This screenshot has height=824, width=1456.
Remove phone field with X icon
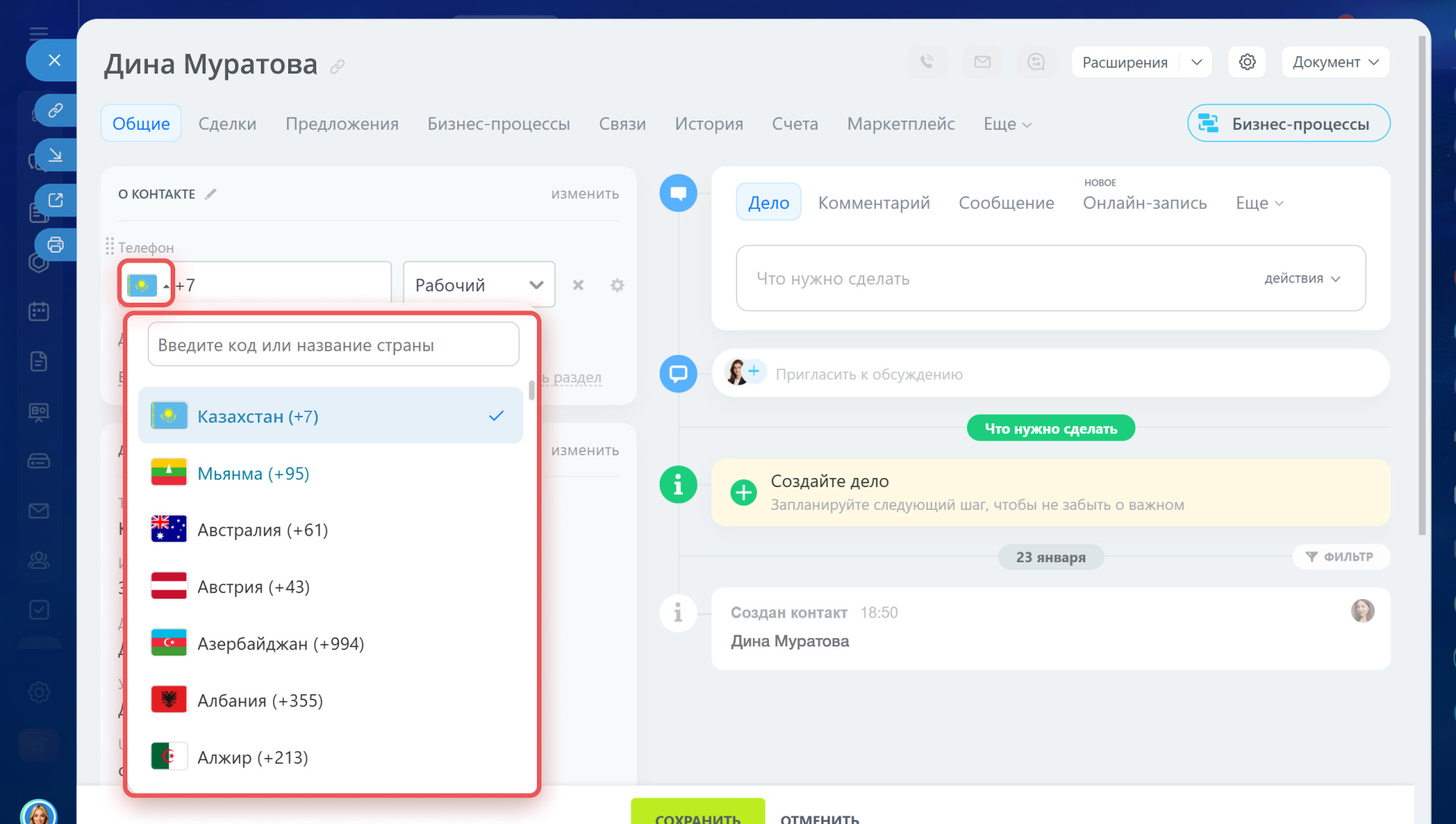(x=578, y=285)
